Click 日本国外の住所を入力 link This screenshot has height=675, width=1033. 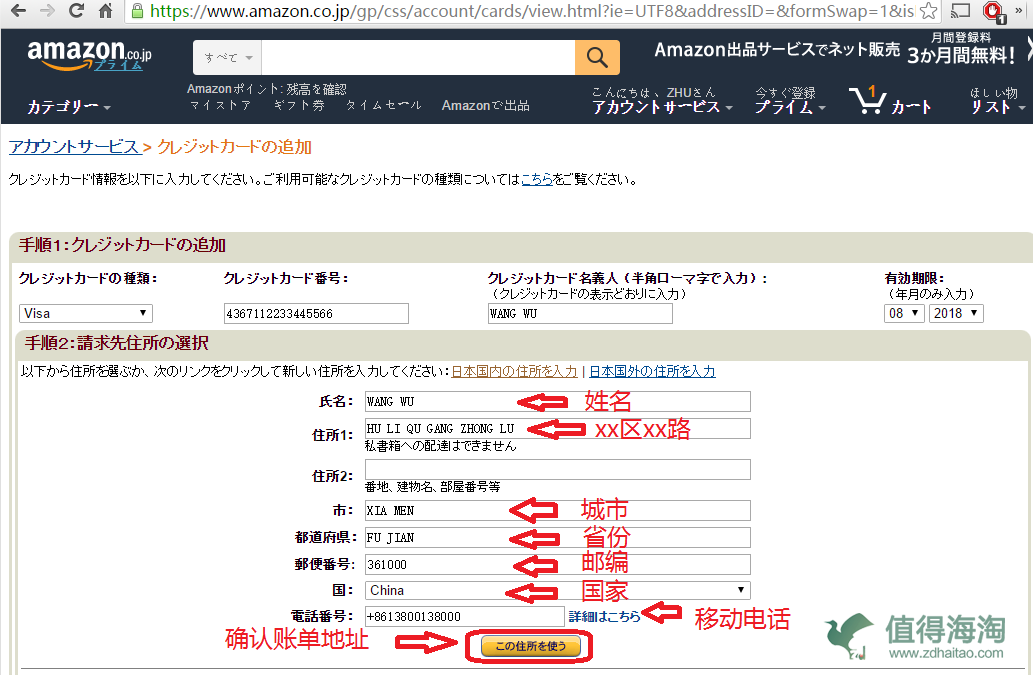[652, 371]
